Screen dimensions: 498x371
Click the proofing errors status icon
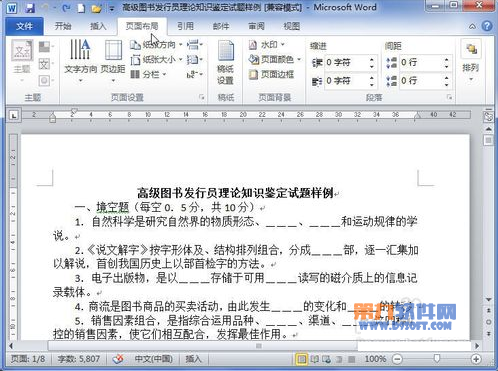(118, 359)
